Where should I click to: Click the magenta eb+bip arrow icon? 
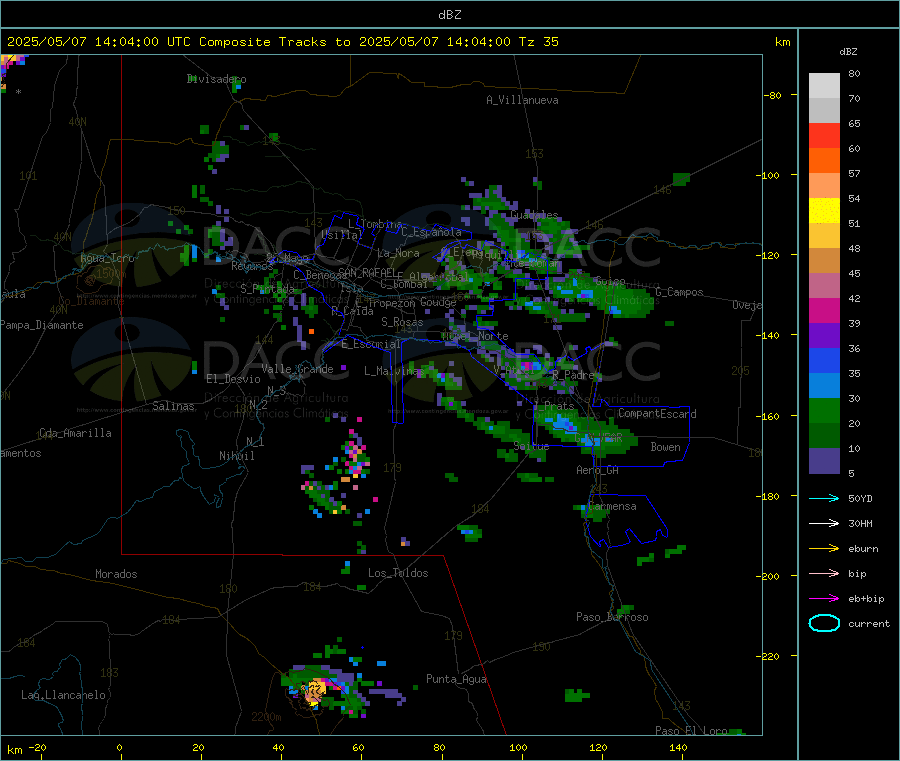pos(824,598)
